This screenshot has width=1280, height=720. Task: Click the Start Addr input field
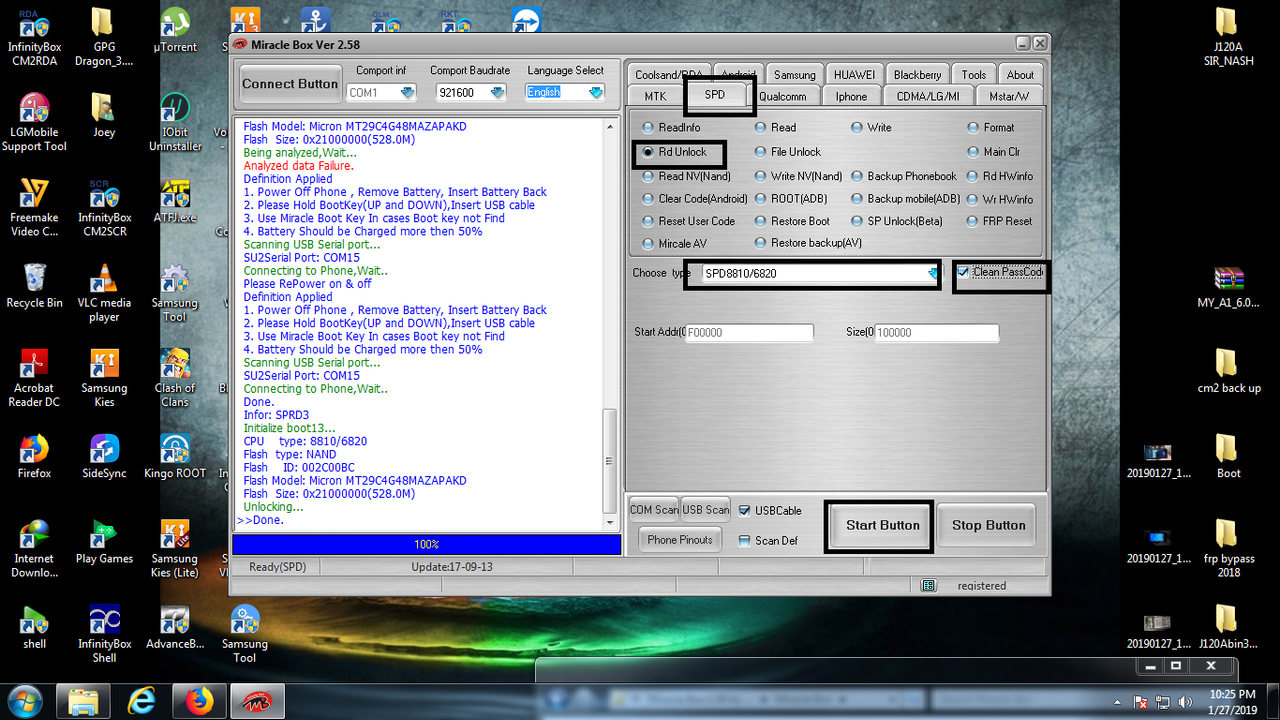749,332
